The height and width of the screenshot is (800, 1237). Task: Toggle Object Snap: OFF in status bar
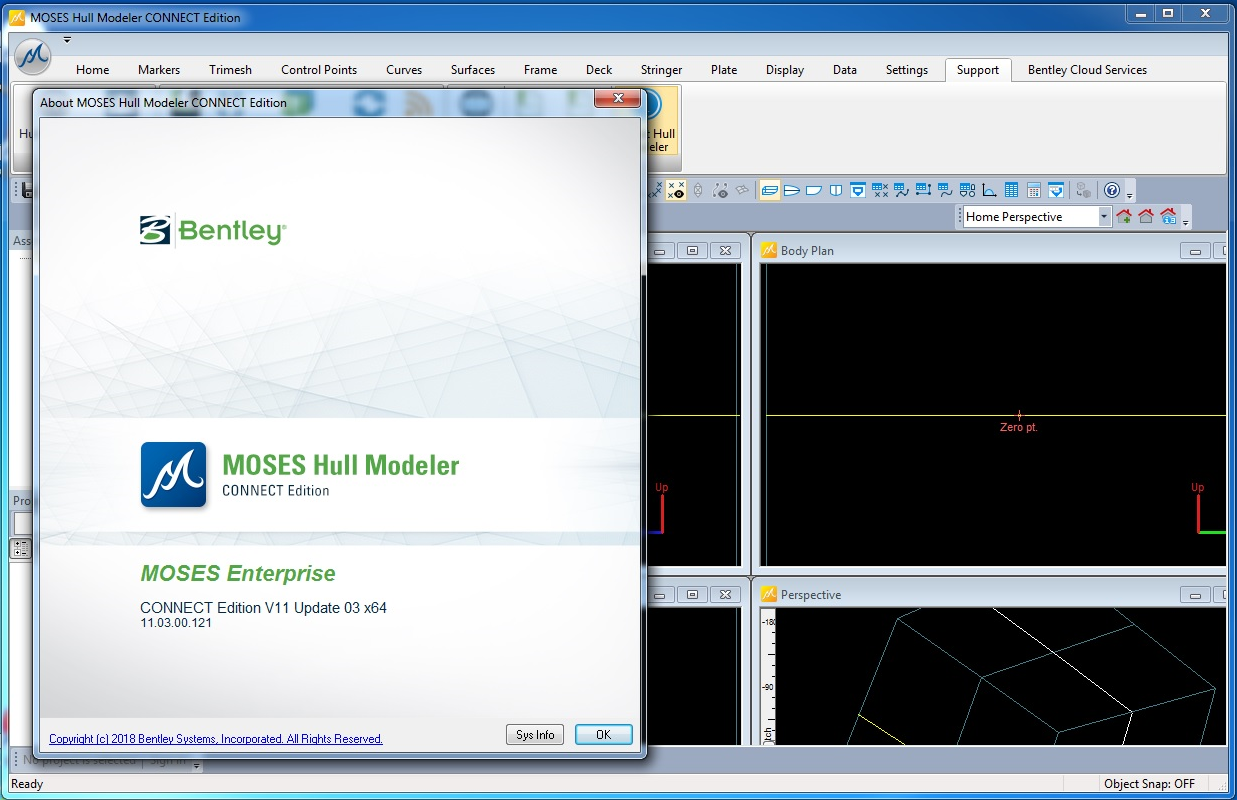[1149, 784]
